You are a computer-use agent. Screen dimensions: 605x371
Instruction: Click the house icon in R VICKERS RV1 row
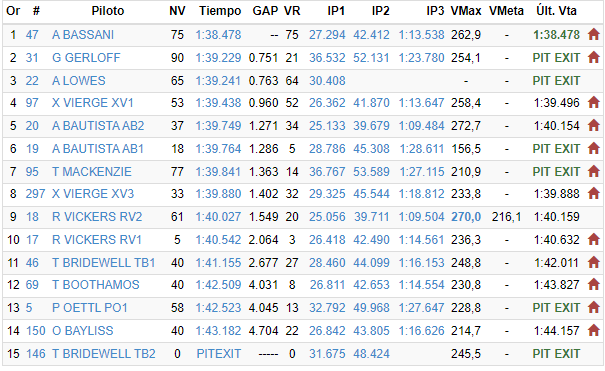click(593, 239)
